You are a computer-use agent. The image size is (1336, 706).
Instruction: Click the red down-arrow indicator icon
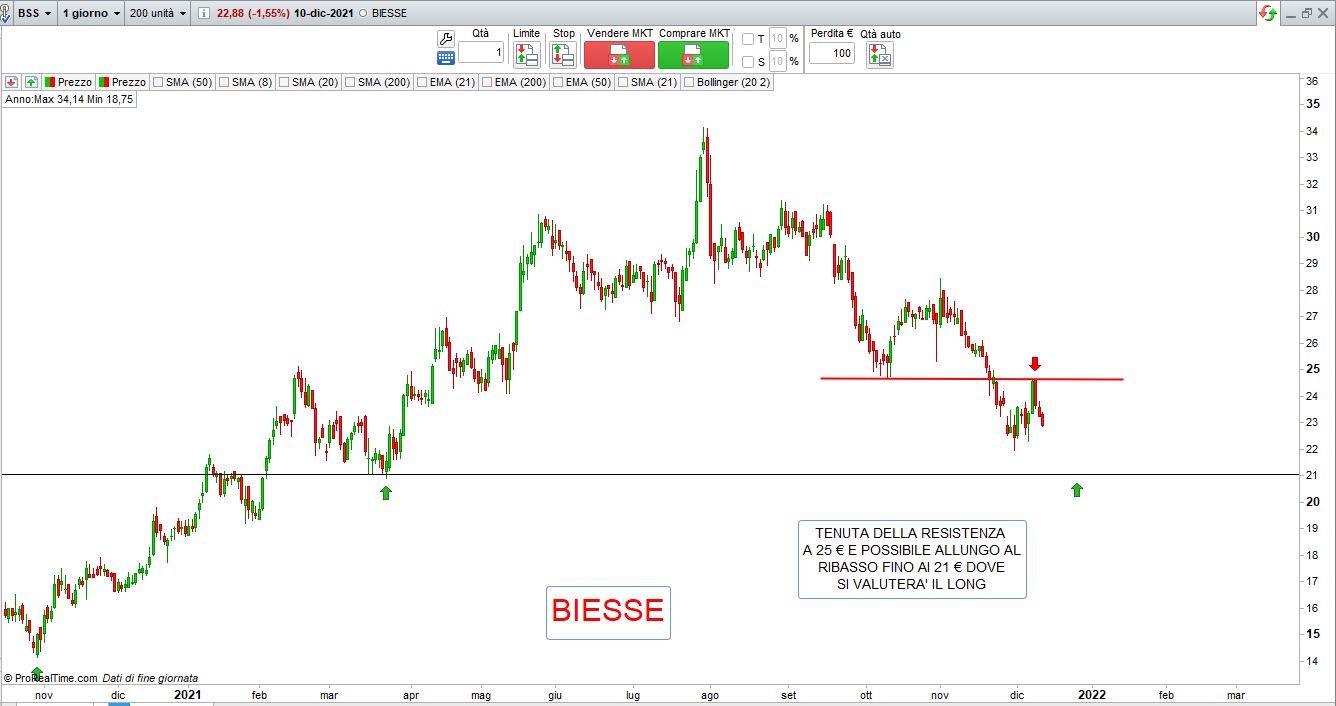(12, 82)
